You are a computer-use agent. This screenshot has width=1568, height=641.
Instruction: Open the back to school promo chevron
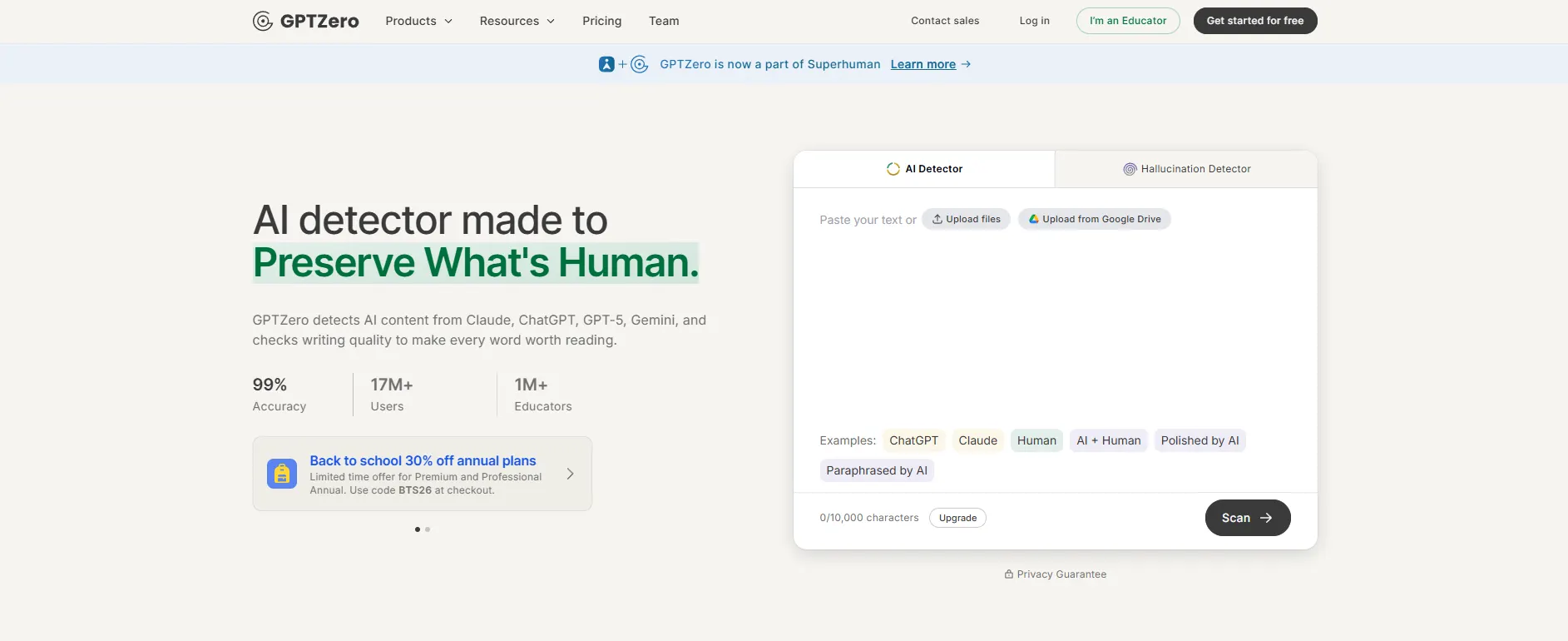point(570,474)
